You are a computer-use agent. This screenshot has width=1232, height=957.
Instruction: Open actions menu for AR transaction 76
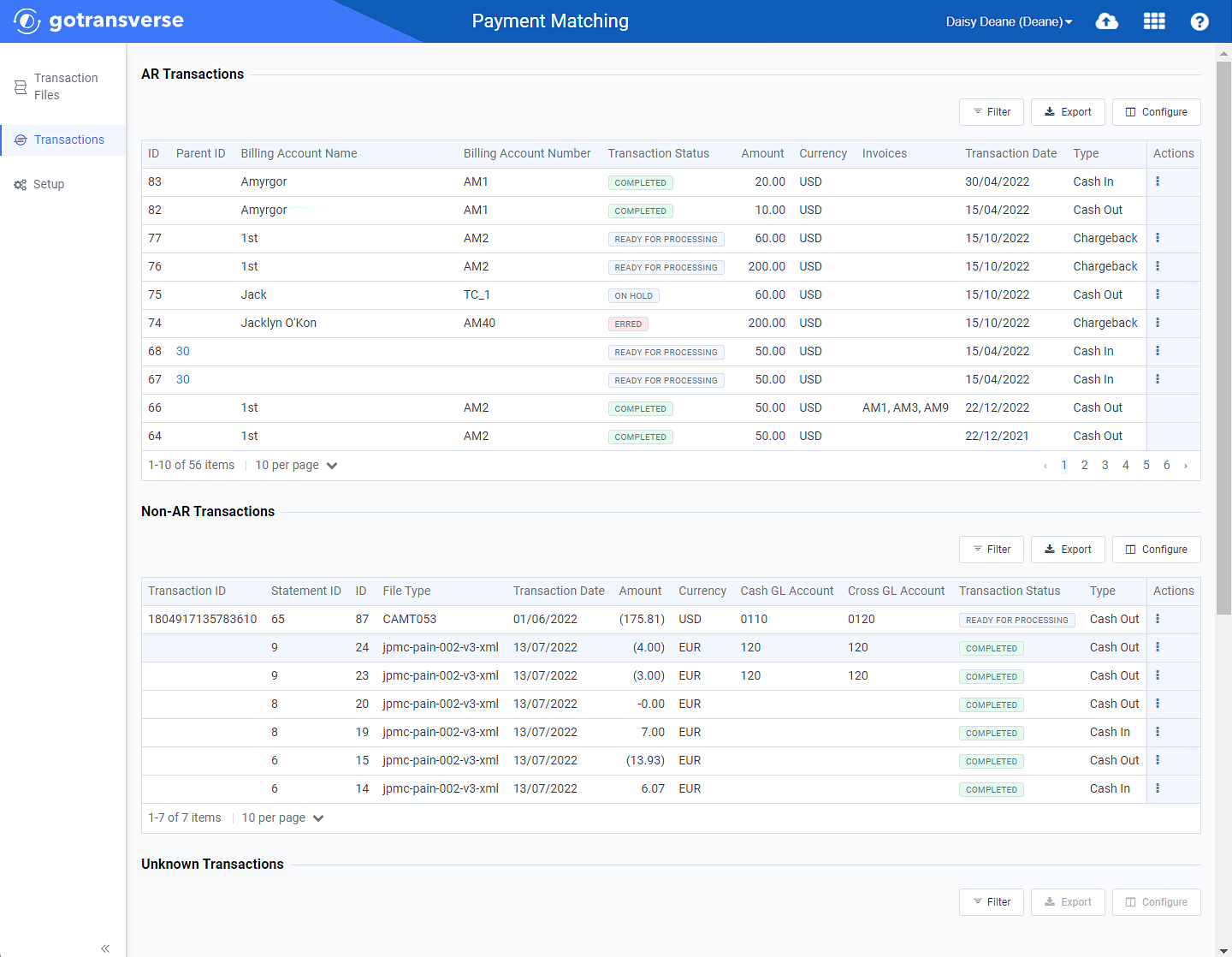1158,266
